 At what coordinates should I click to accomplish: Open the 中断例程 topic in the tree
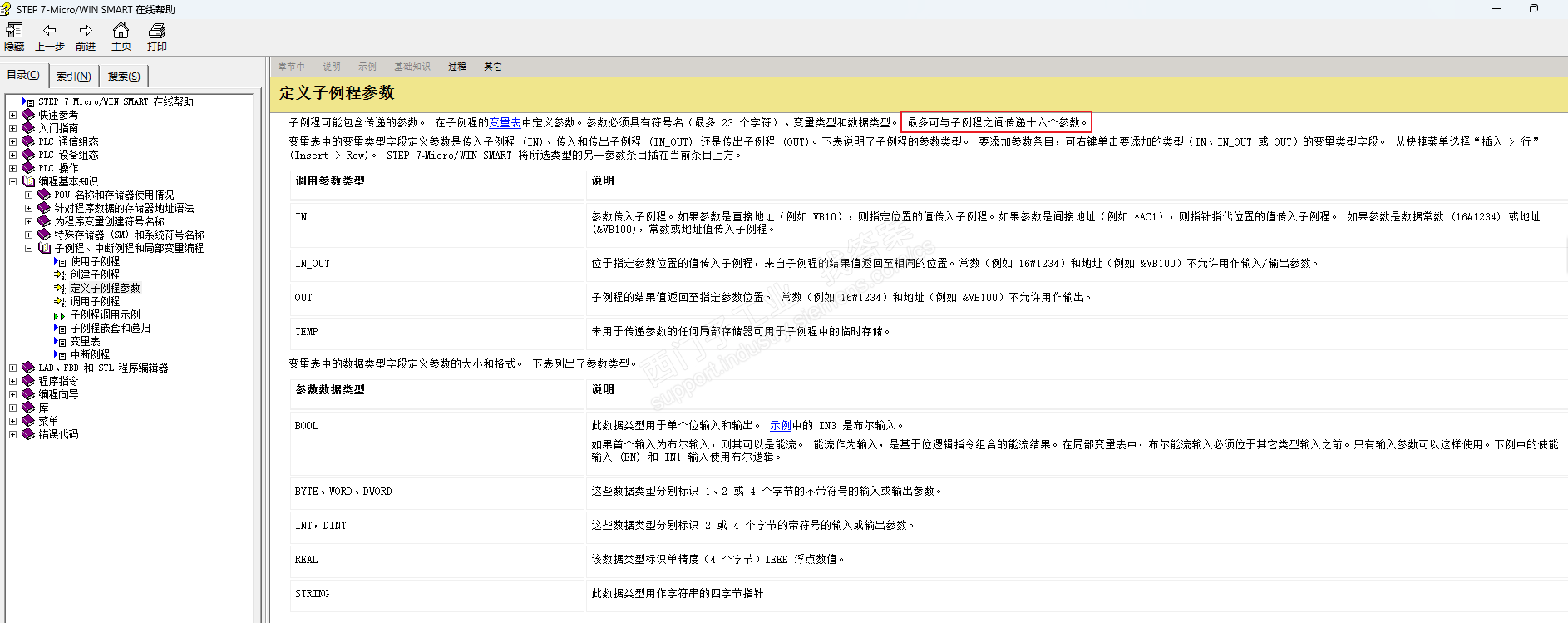pos(91,355)
